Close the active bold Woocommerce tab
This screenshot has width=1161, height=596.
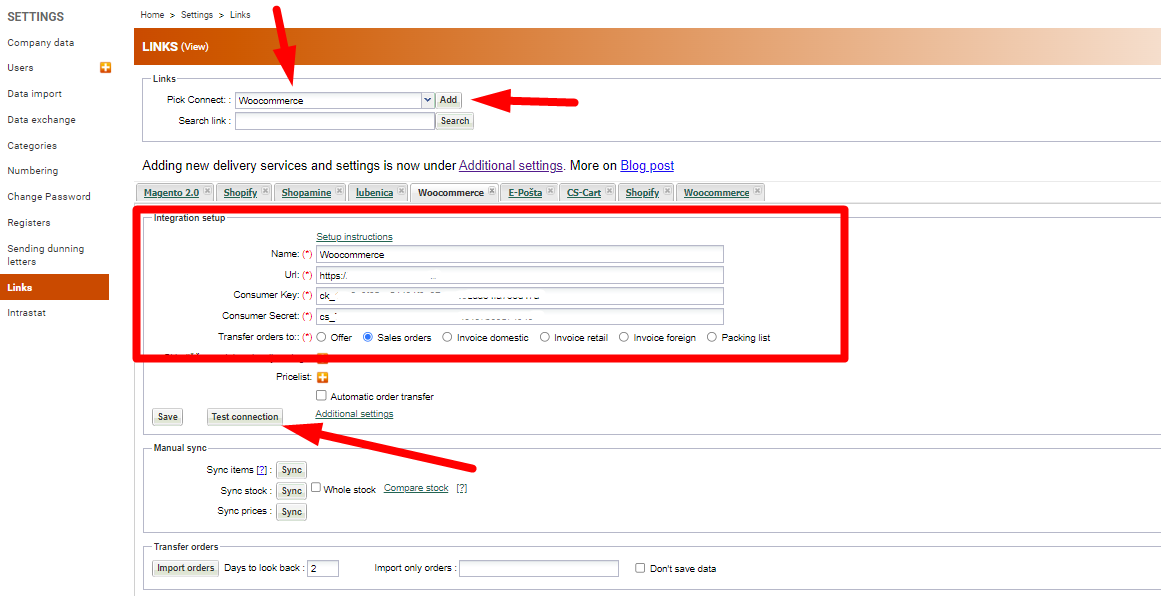coord(492,191)
